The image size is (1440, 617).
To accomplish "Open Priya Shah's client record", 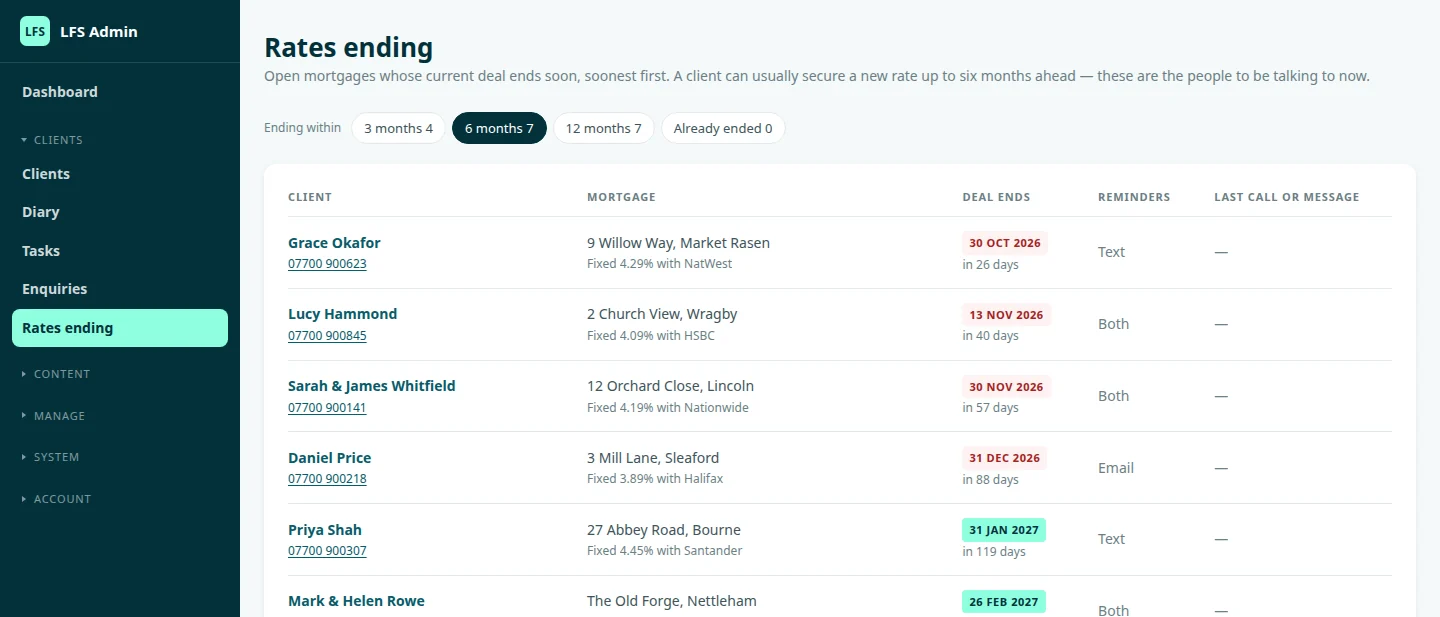I will click(x=325, y=530).
